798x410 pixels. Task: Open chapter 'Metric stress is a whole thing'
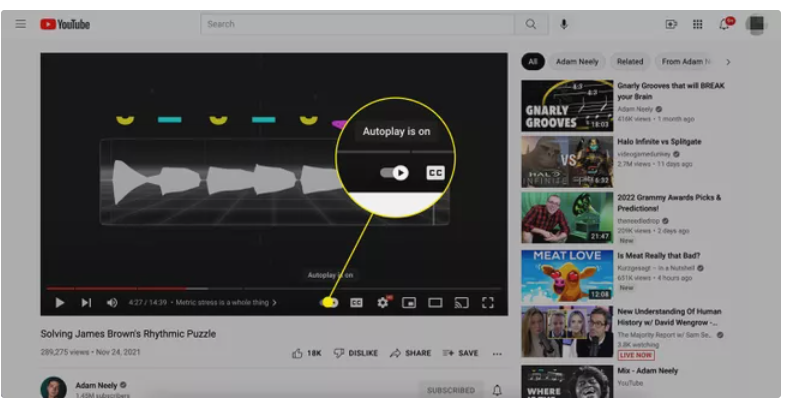(x=226, y=303)
